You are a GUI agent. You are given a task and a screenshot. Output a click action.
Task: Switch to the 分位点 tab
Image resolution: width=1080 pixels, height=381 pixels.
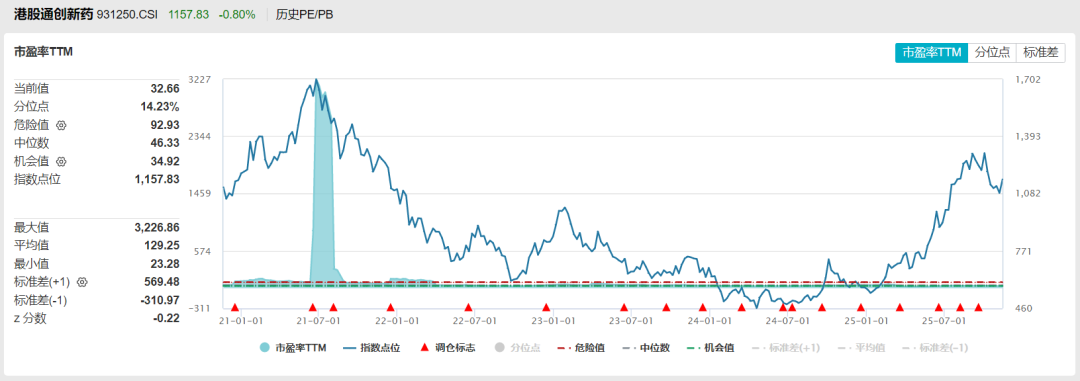(992, 52)
